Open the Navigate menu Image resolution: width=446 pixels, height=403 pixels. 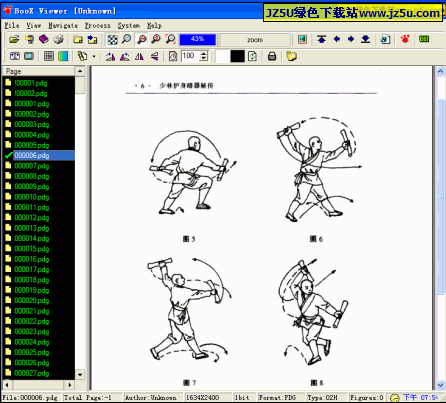click(x=63, y=25)
